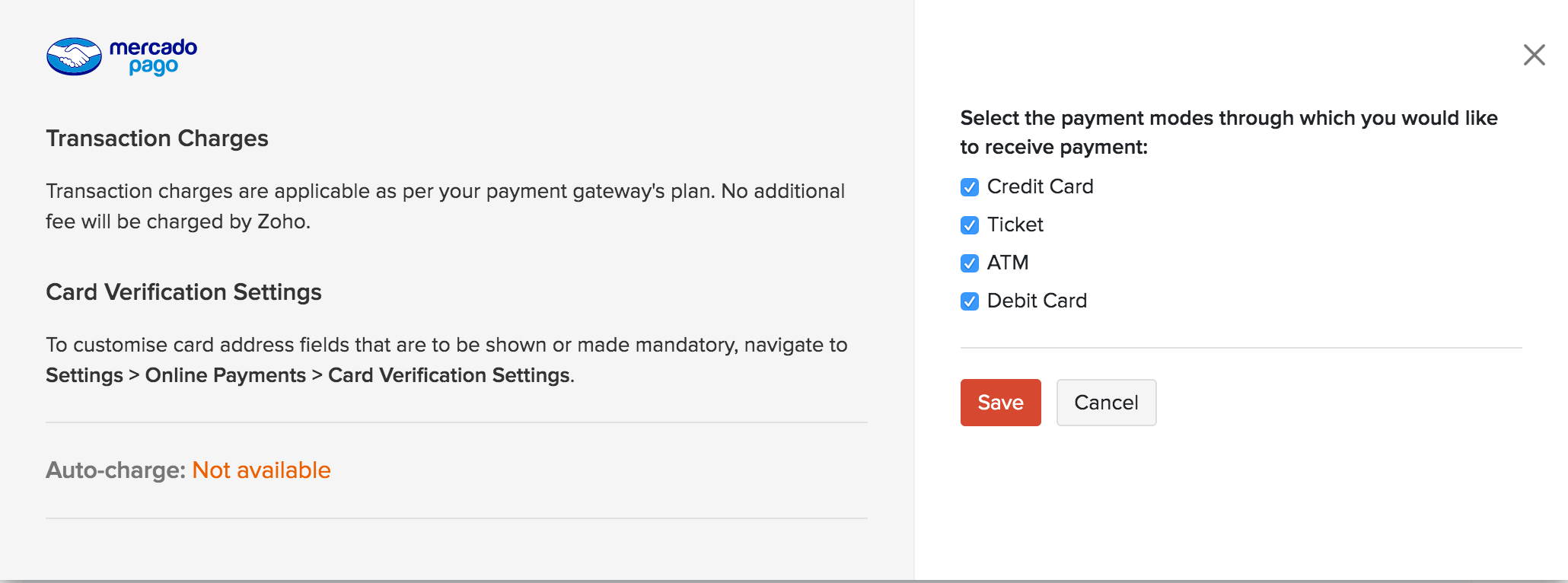Select the bold Settings navigation path text

(308, 375)
